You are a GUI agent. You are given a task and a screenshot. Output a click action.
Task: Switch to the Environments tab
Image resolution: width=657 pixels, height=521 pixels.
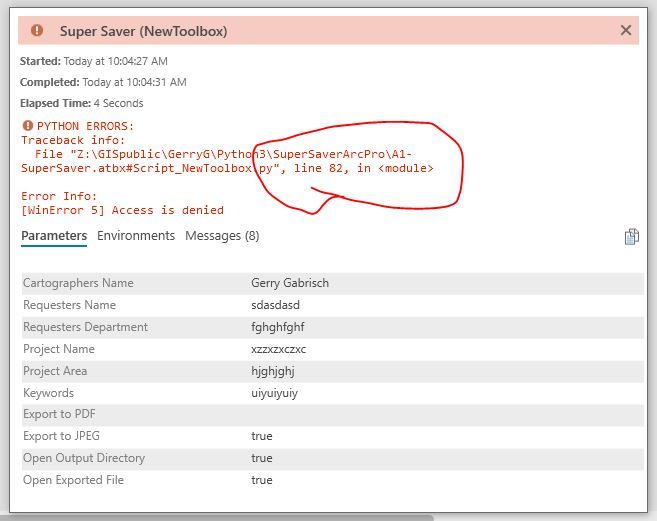(136, 236)
